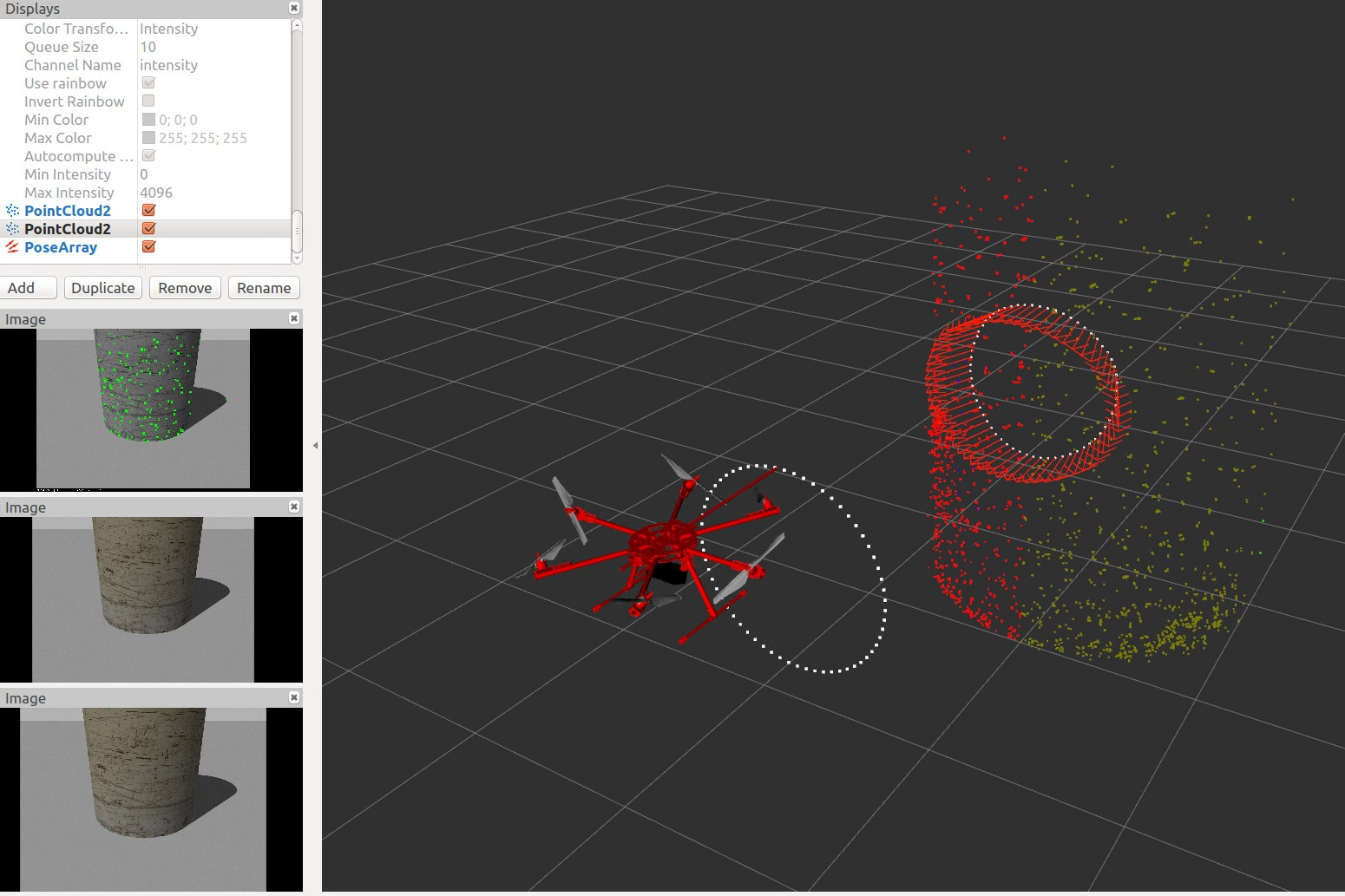Uncheck the blue PointCloud2 display checkbox
The height and width of the screenshot is (896, 1345).
pyautogui.click(x=148, y=210)
